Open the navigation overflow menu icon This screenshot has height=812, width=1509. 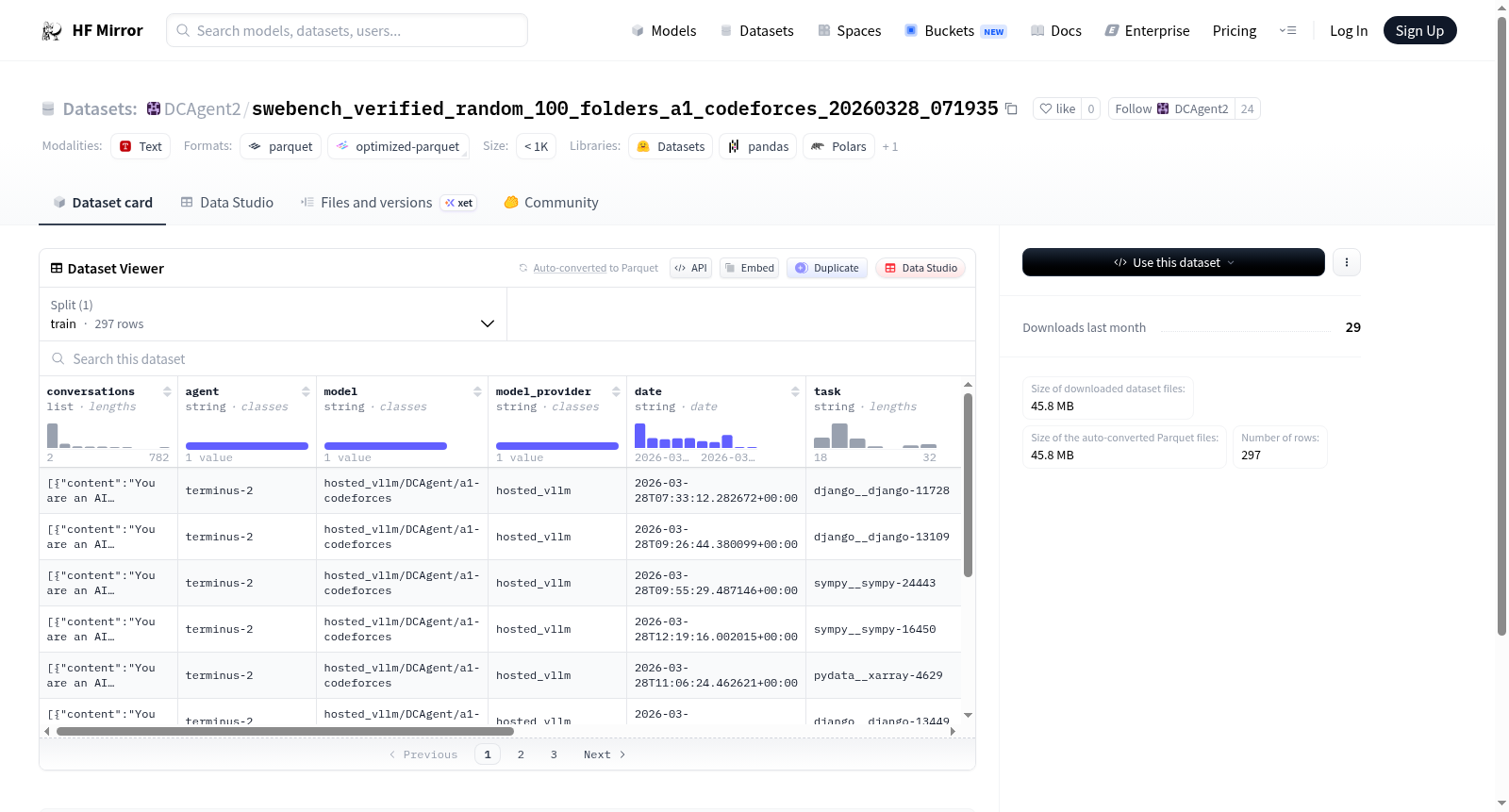[x=1287, y=30]
